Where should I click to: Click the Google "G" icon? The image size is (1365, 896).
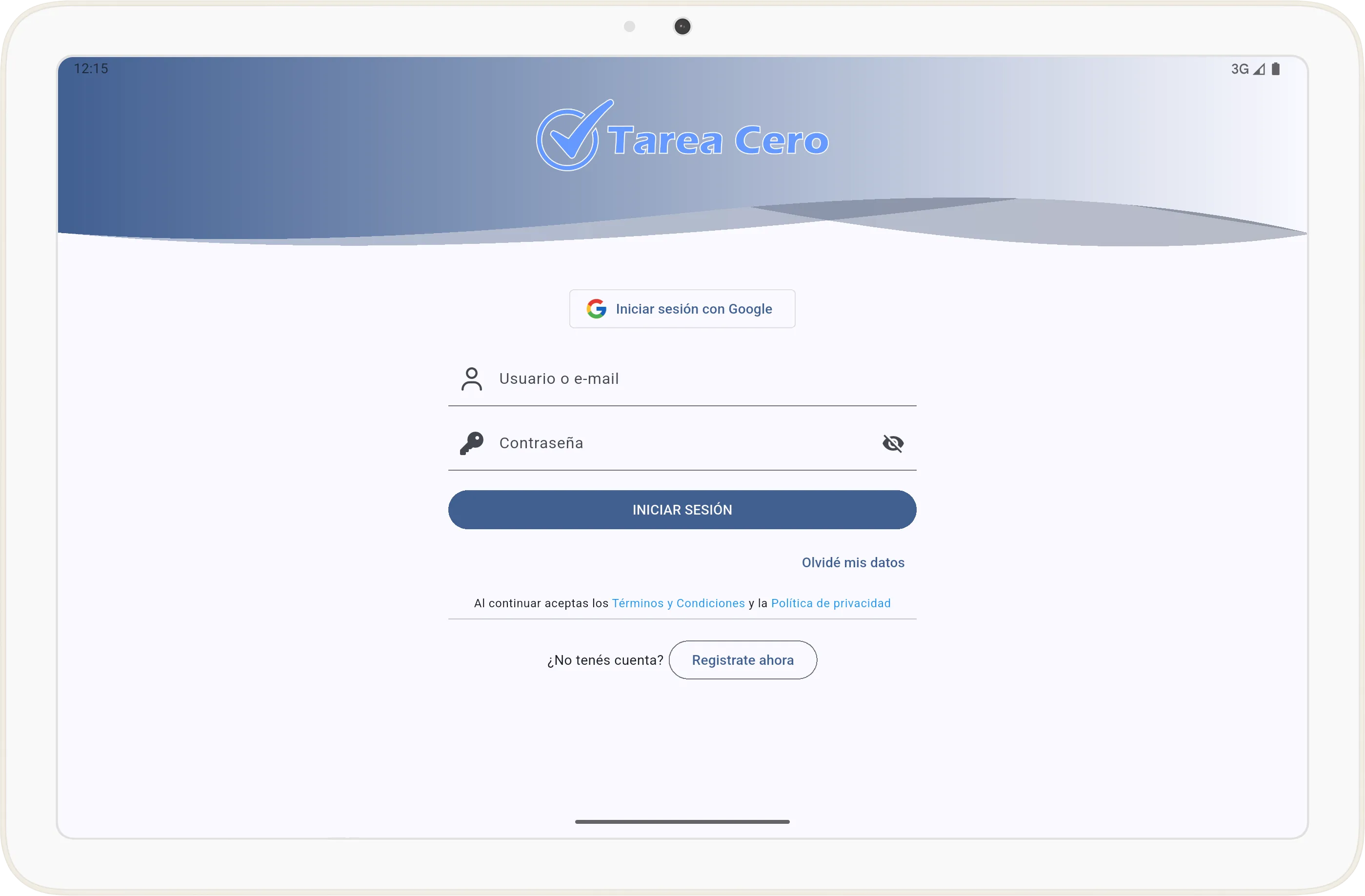tap(597, 308)
